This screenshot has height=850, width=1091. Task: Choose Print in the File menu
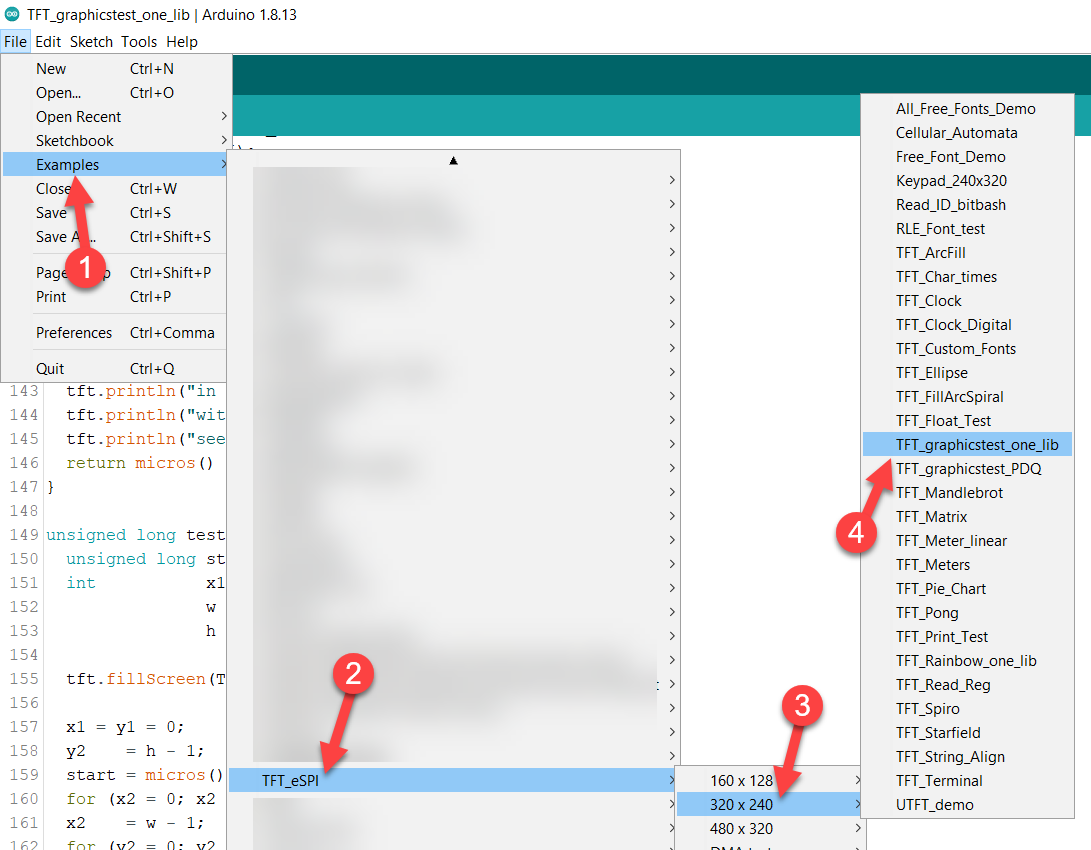(x=115, y=297)
